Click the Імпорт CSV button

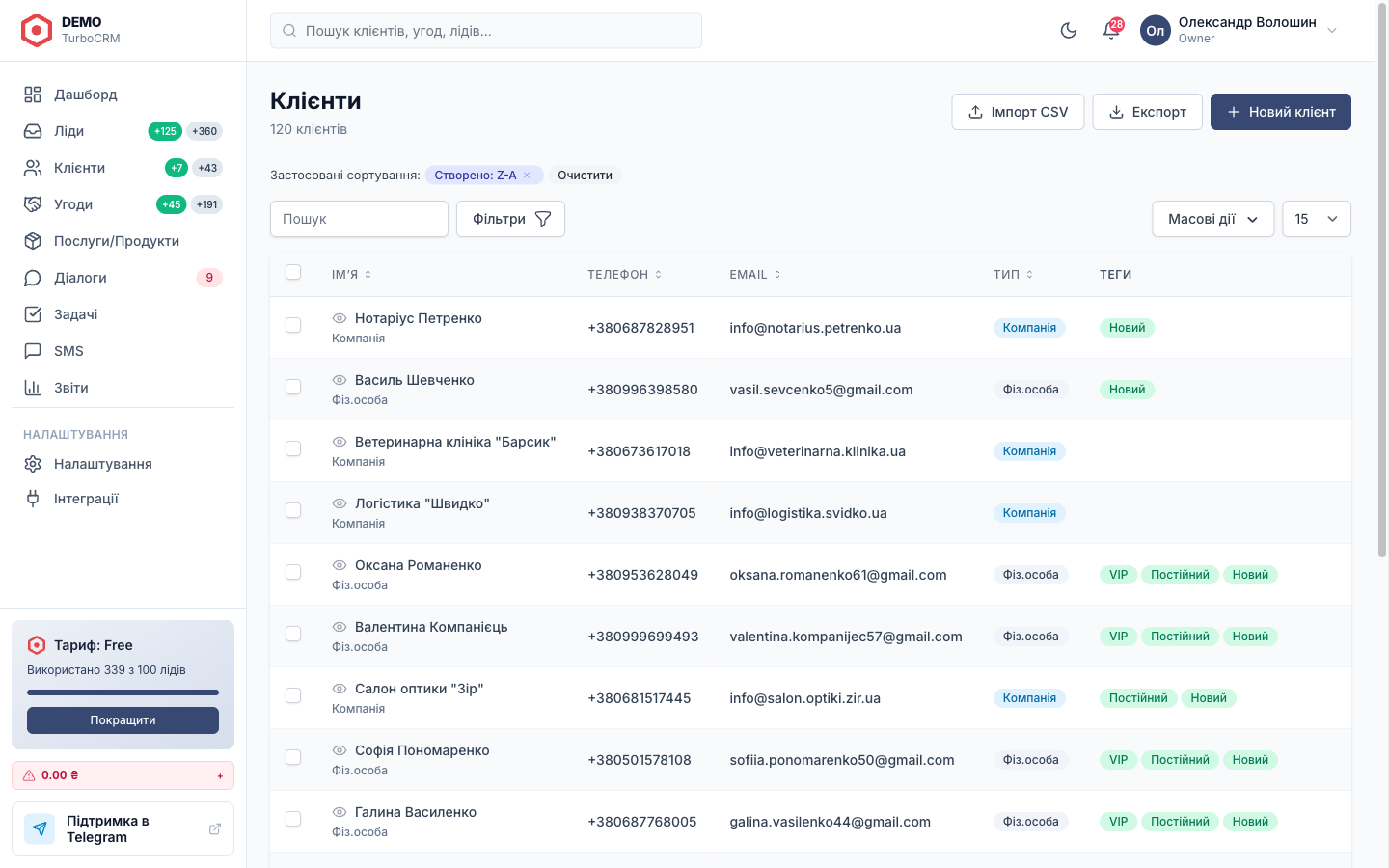pyautogui.click(x=1018, y=112)
